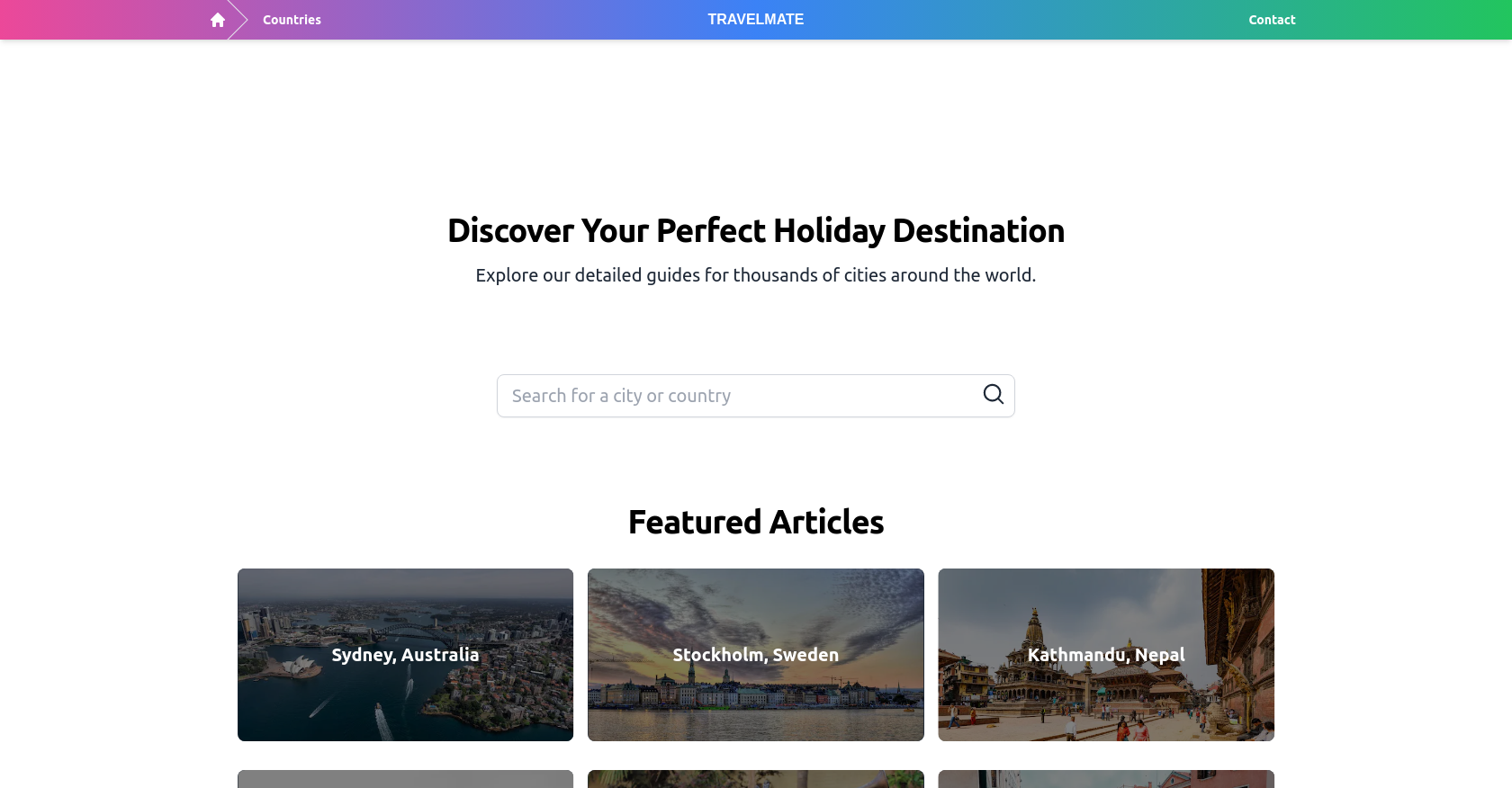Viewport: 1512px width, 788px height.
Task: Open the partially visible card below Sydney
Action: tap(405, 779)
